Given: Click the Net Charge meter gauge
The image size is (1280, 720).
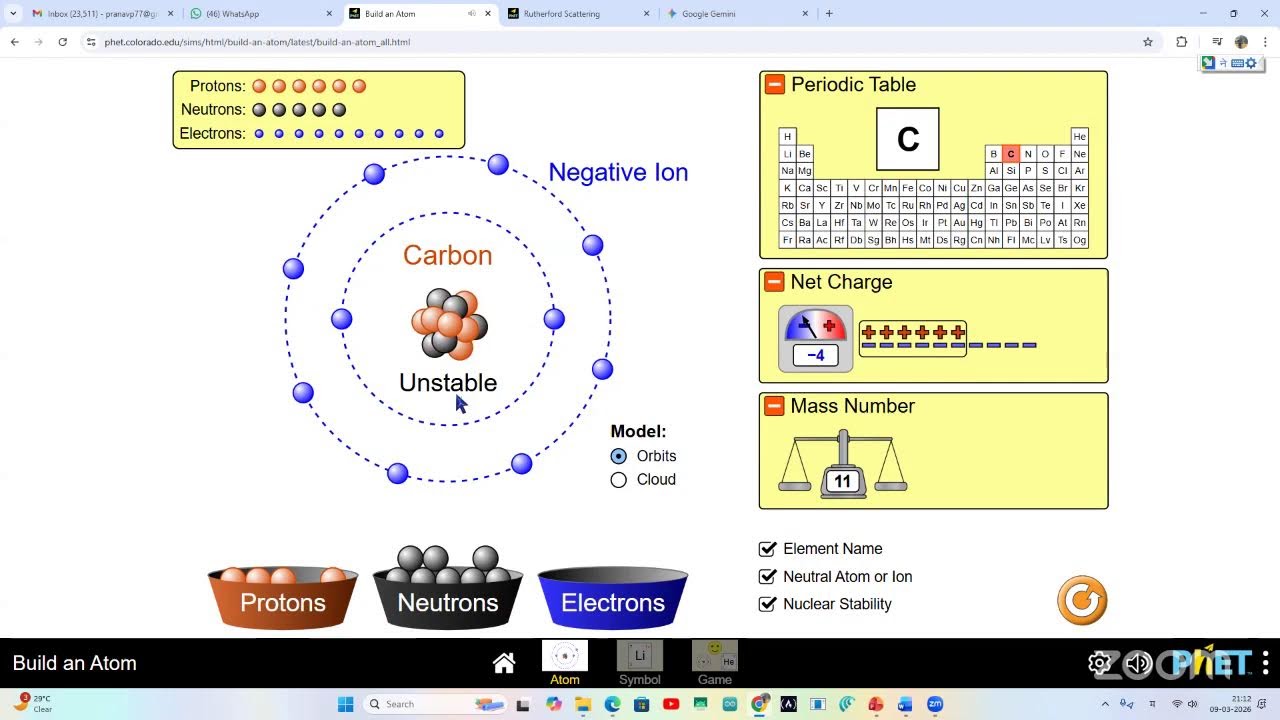Looking at the screenshot, I should click(x=816, y=338).
